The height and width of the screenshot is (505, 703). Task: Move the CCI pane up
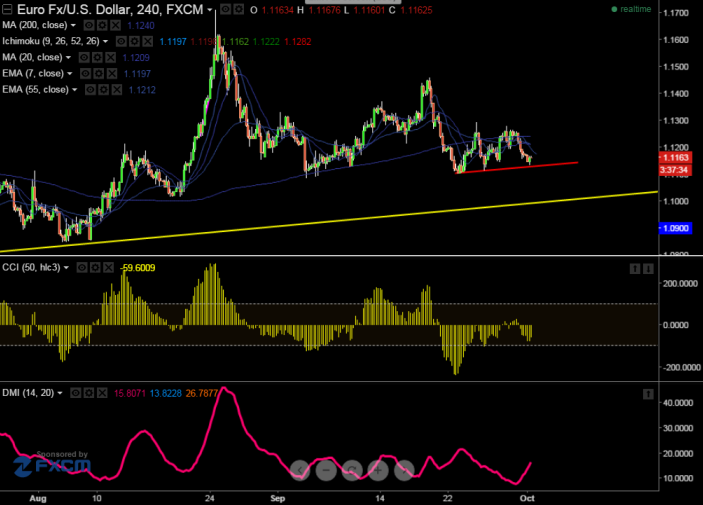coord(635,269)
